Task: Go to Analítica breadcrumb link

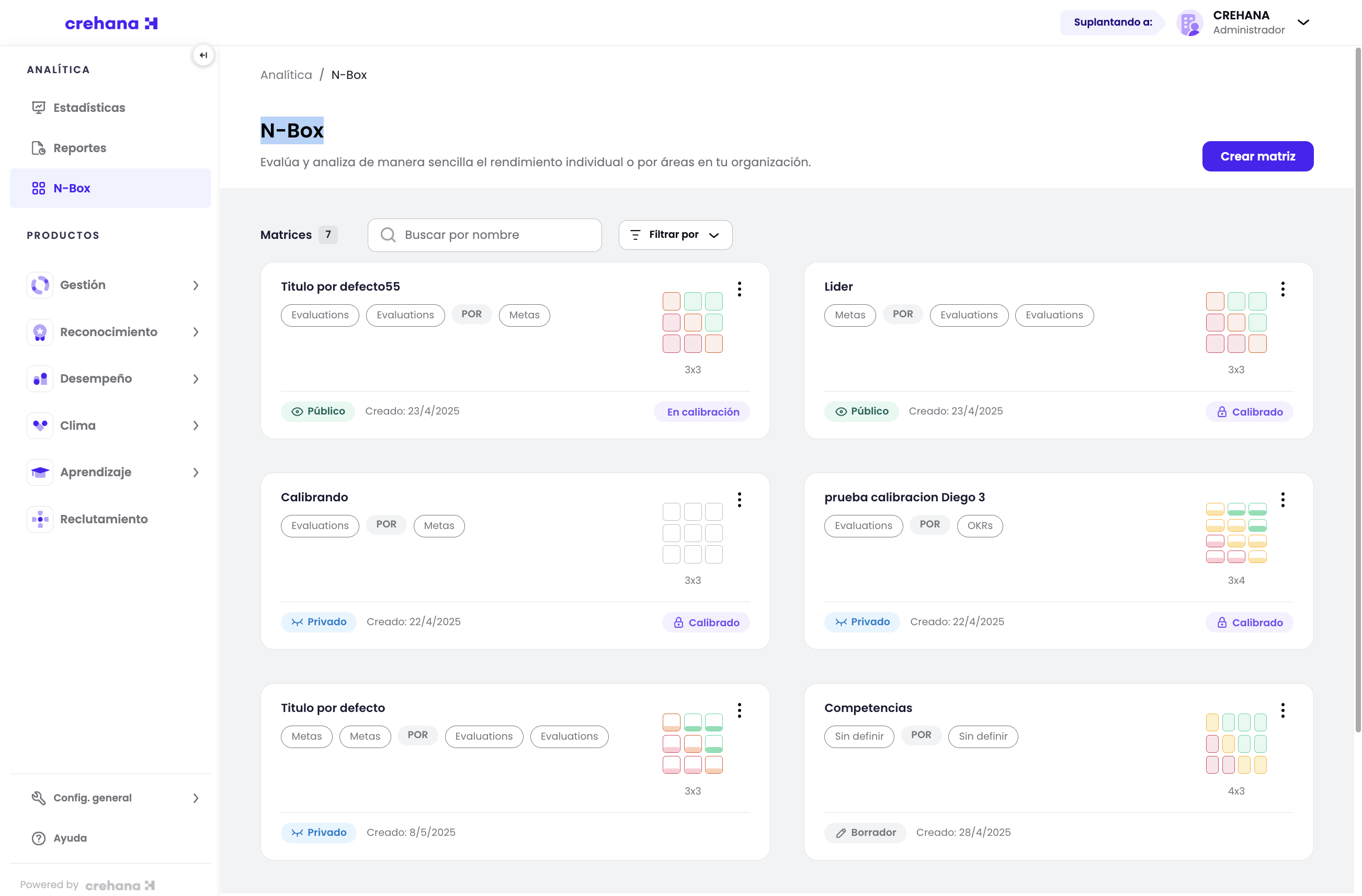Action: point(286,75)
